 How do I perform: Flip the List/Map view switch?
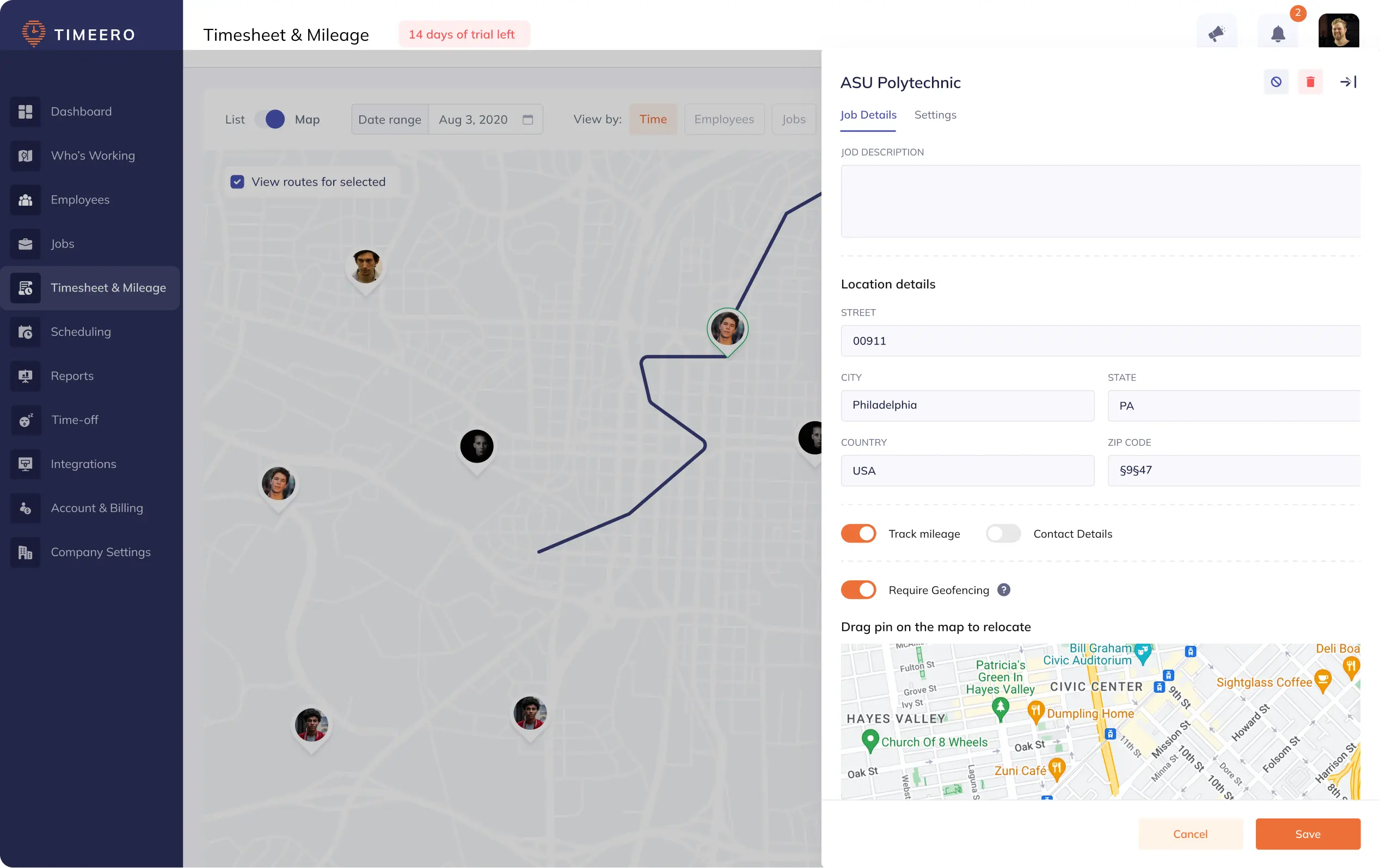coord(274,119)
